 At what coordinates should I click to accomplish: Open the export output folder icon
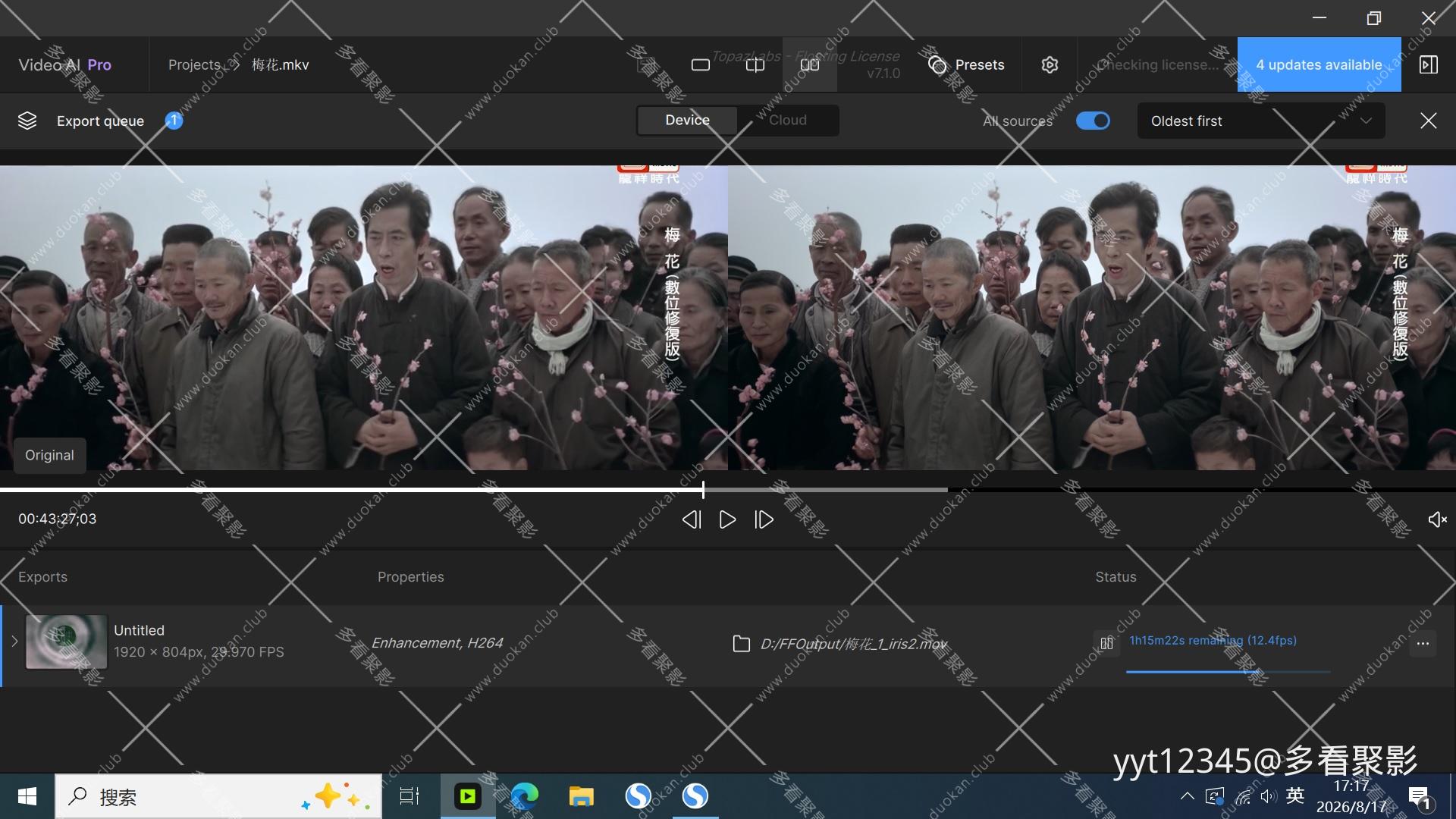[x=741, y=644]
